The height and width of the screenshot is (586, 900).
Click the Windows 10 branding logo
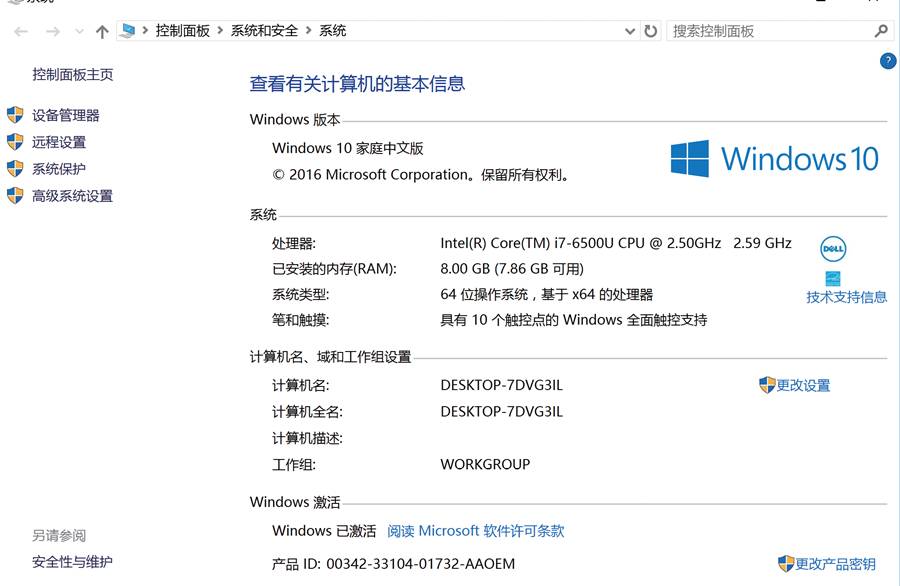[775, 158]
